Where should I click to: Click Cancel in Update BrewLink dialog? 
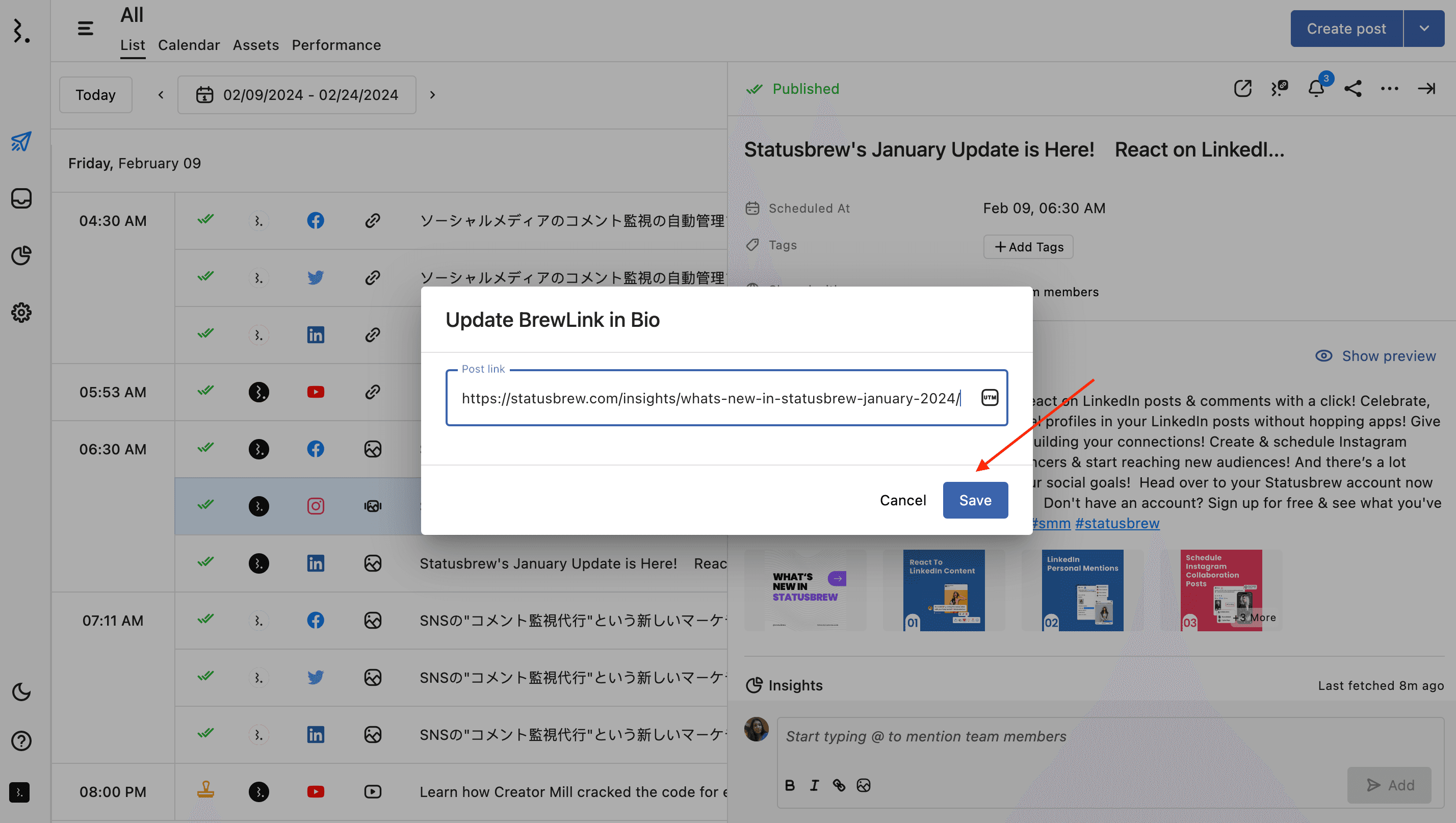(x=903, y=500)
